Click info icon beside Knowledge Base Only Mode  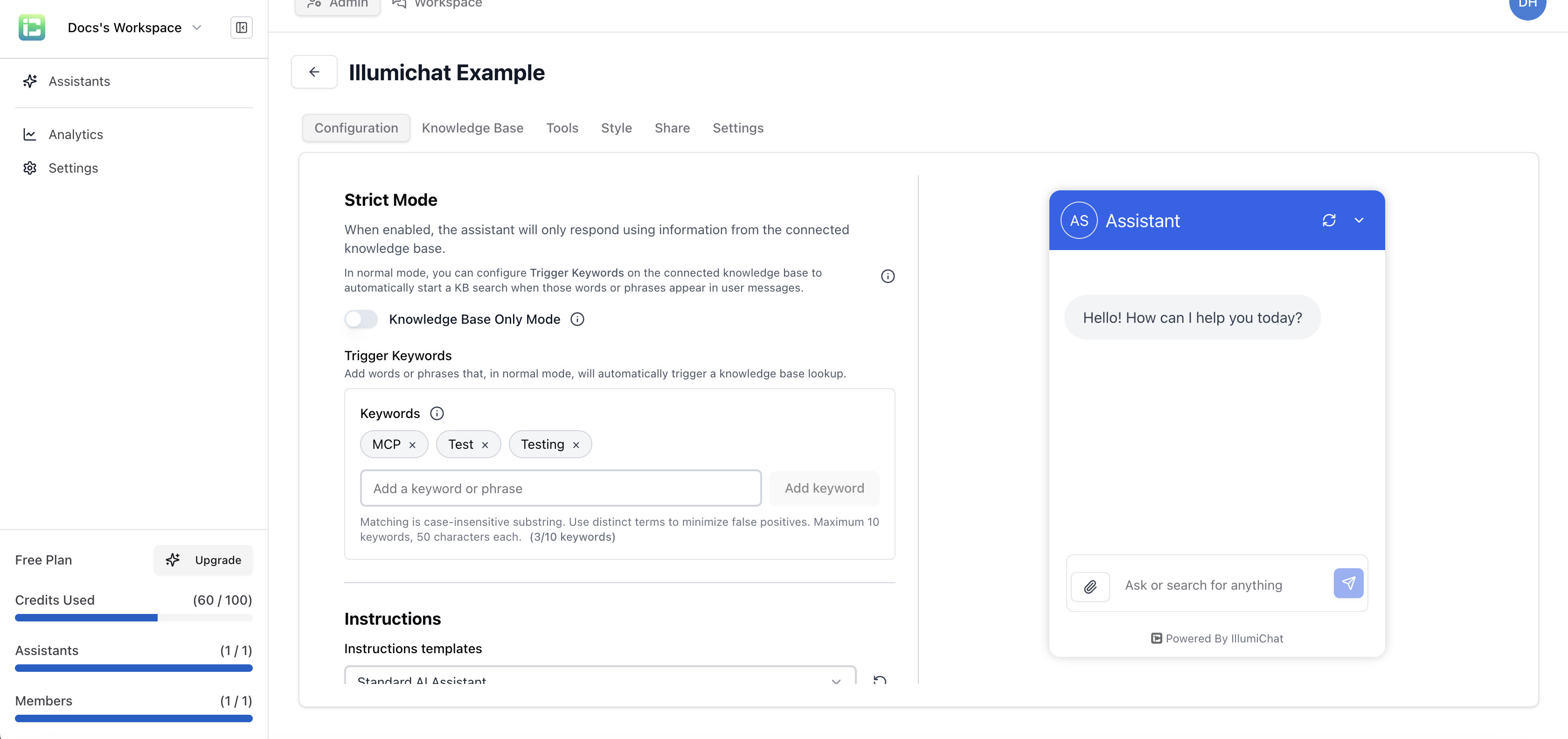coord(577,319)
